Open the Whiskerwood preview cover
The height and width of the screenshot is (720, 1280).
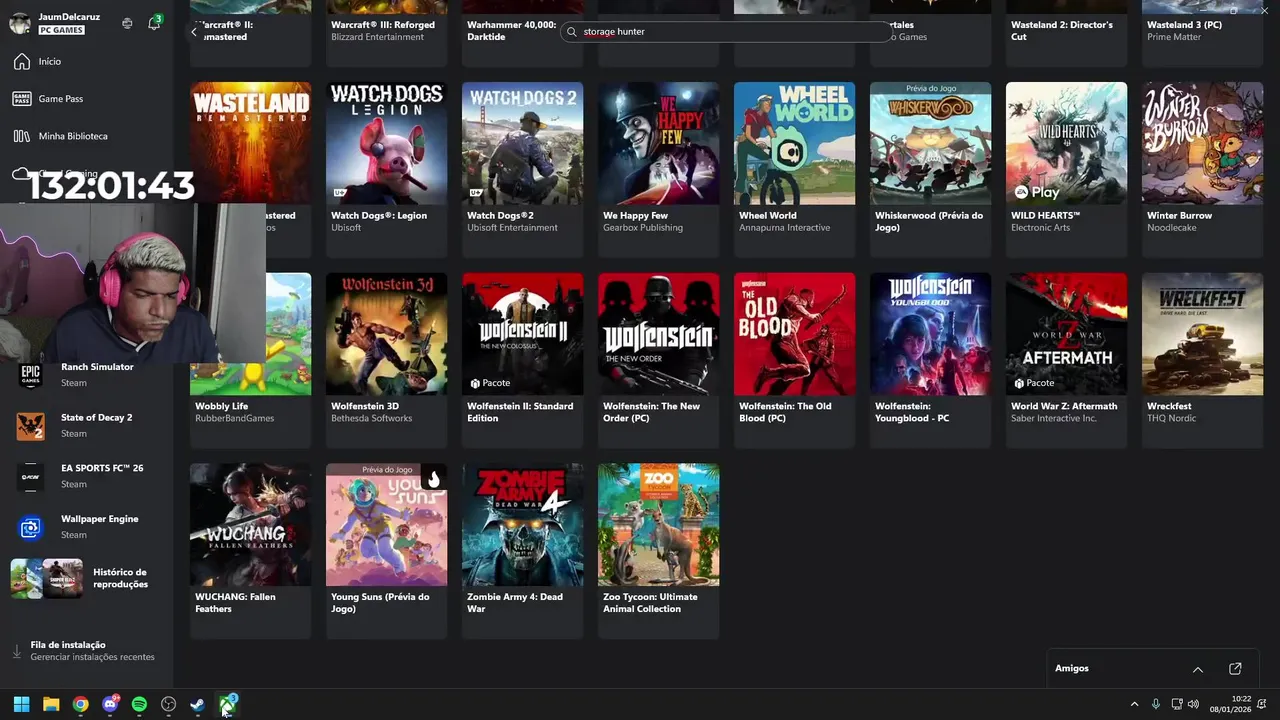point(930,143)
